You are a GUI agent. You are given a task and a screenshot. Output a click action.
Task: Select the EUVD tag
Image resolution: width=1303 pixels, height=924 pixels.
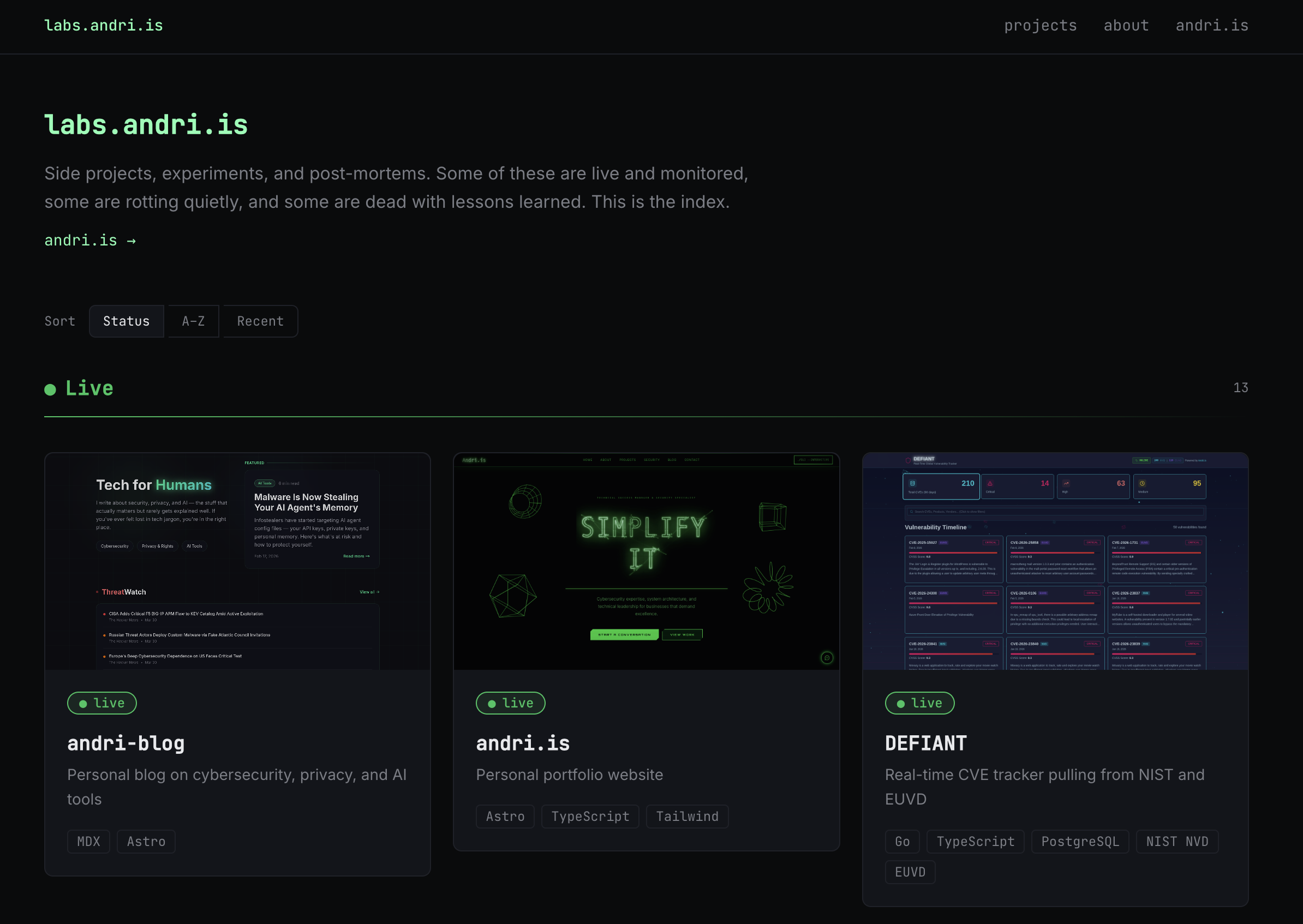910,872
